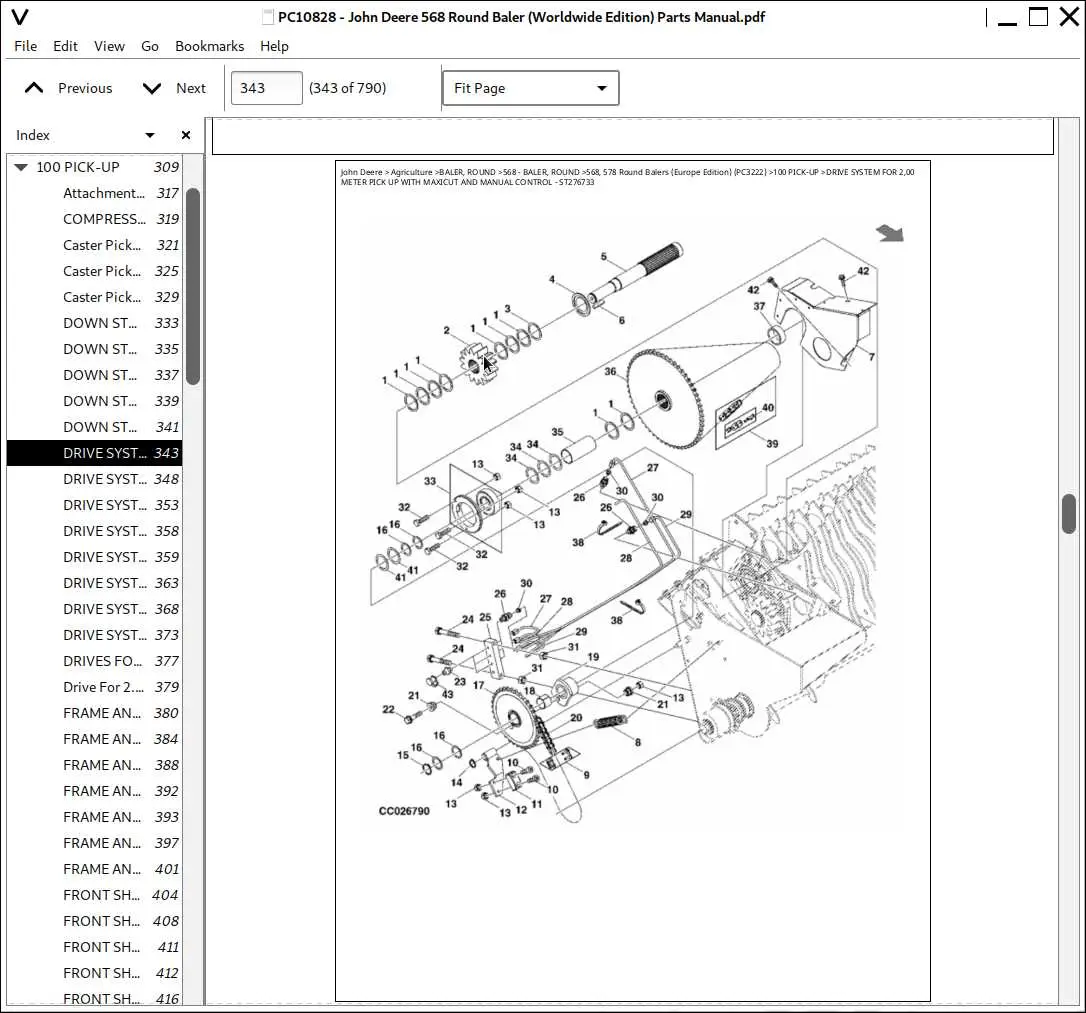
Task: Collapse the 100 PICK-UP tree section
Action: [21, 167]
